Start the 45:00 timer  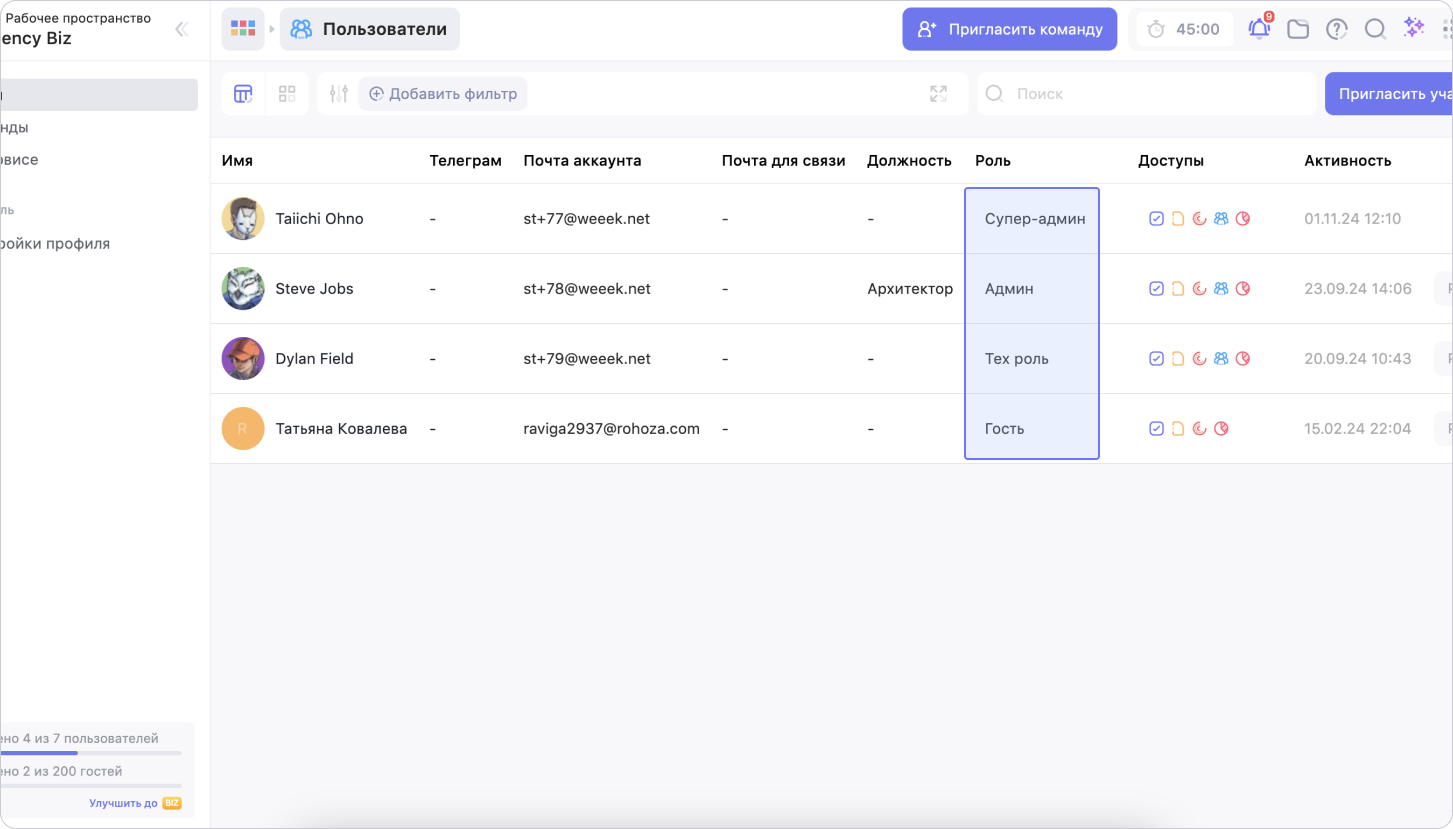(1185, 29)
